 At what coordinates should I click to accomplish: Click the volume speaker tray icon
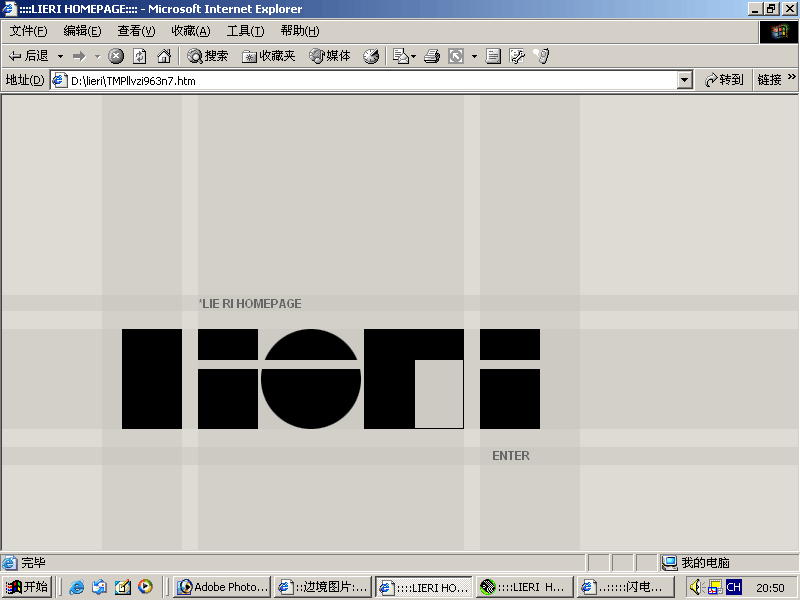(x=696, y=587)
